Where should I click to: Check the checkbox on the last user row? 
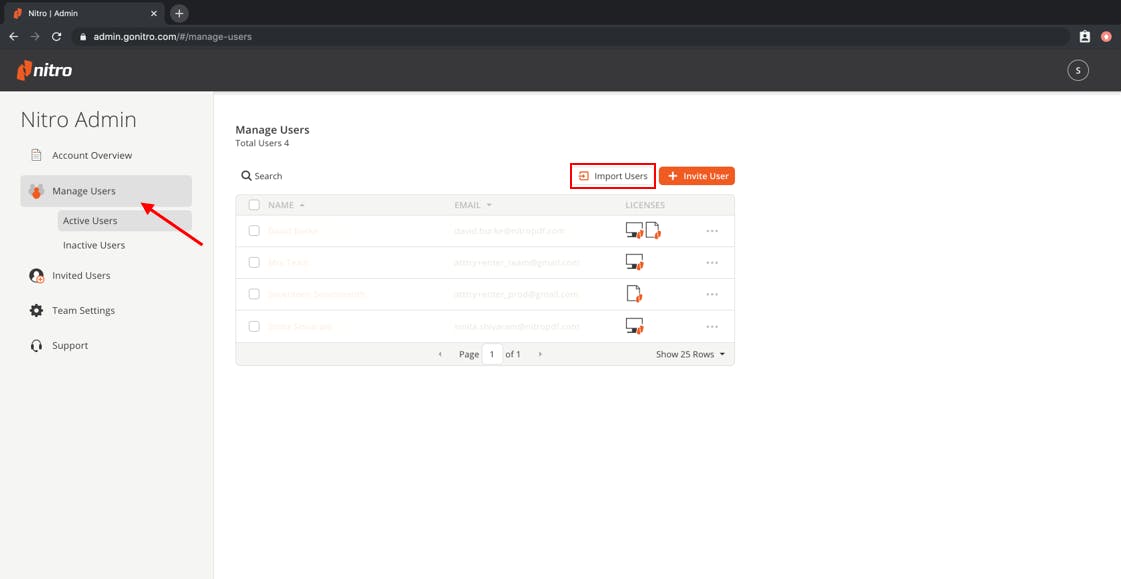(x=253, y=326)
